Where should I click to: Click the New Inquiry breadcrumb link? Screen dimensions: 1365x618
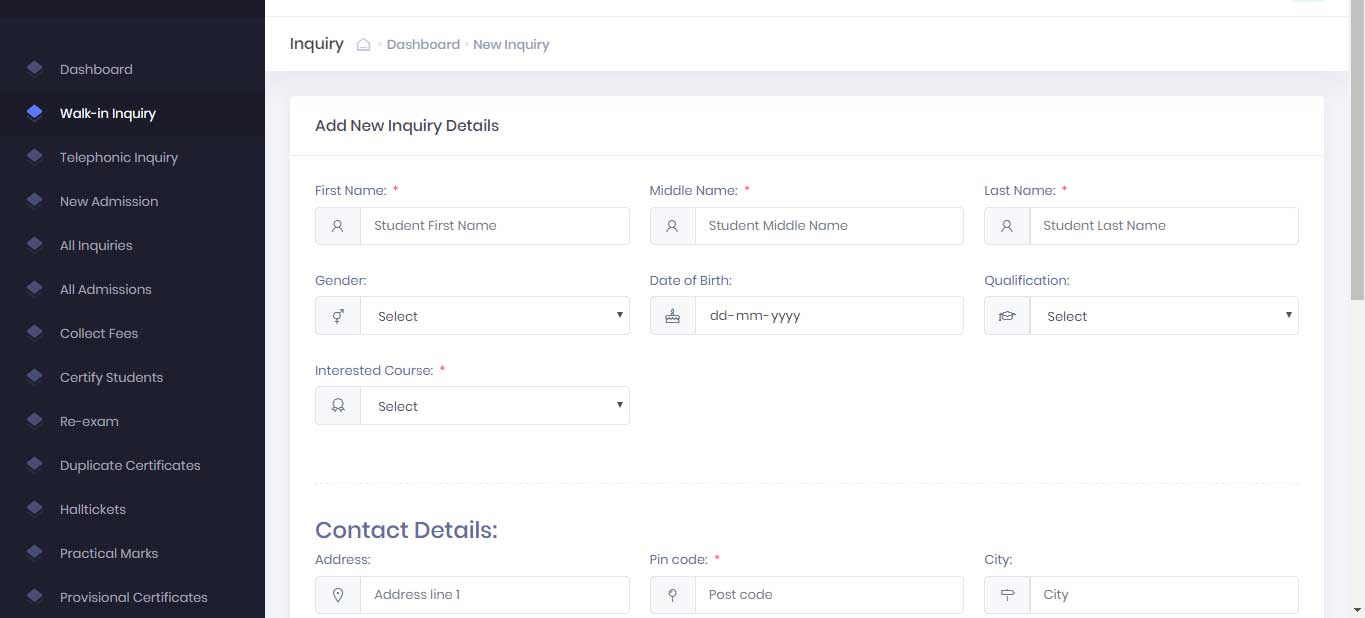coord(511,44)
